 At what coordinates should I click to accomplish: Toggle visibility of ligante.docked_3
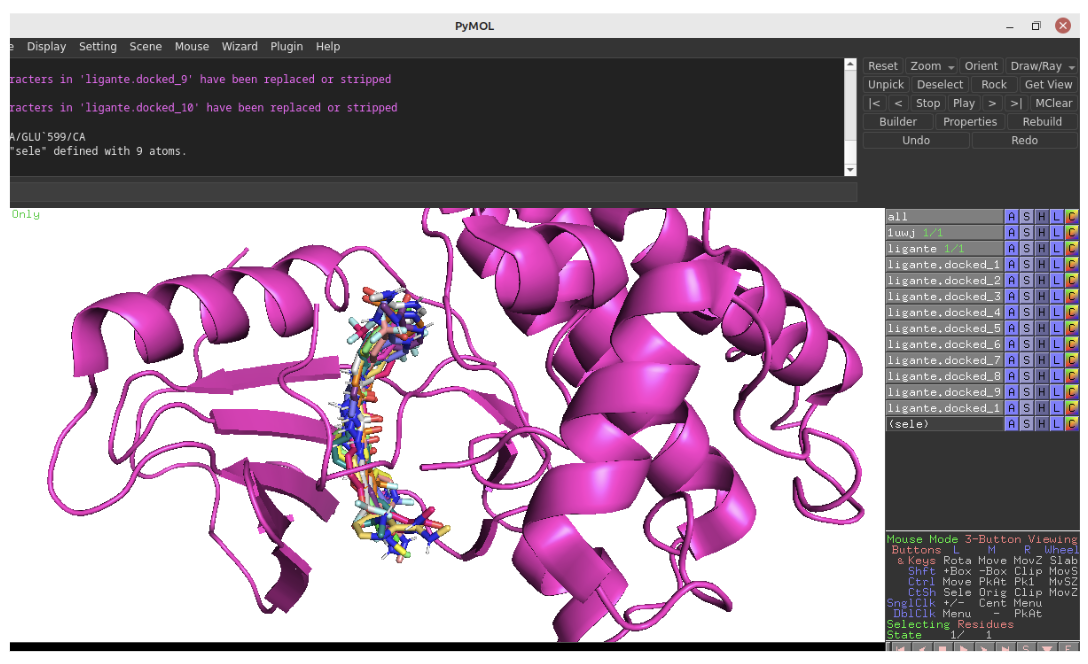940,296
